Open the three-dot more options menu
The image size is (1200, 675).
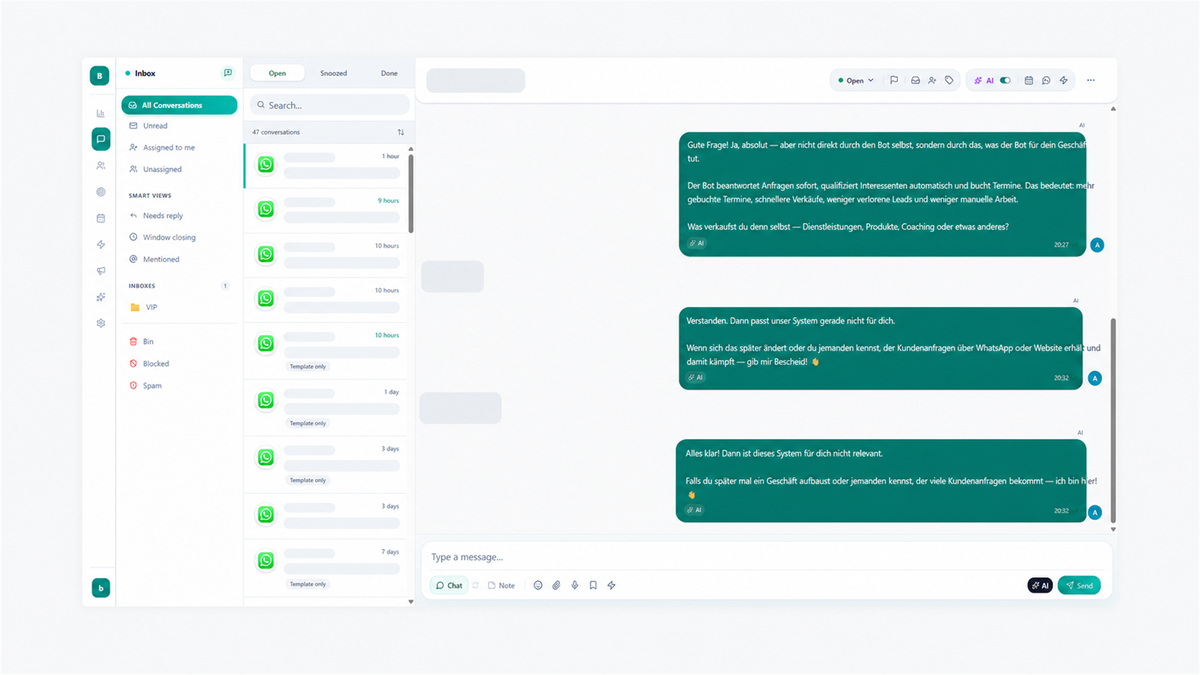click(x=1091, y=80)
